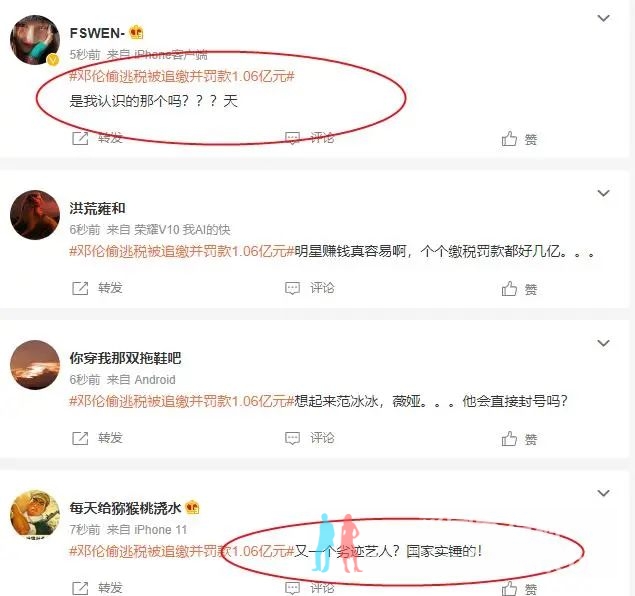Like 你穿我那双拖鞋吧's post with the thumbs-up

pos(509,438)
